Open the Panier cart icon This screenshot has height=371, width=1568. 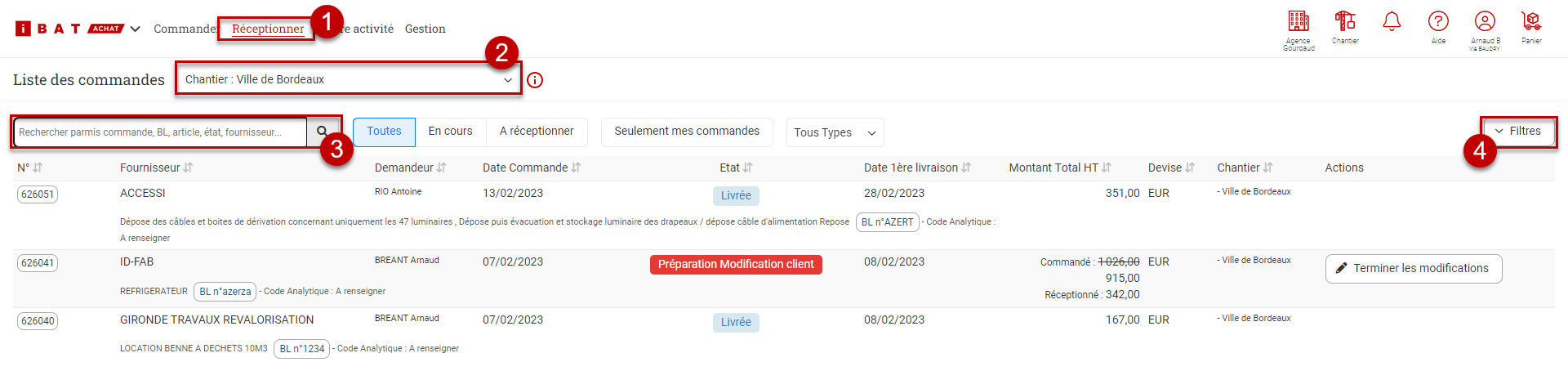pos(1531,21)
